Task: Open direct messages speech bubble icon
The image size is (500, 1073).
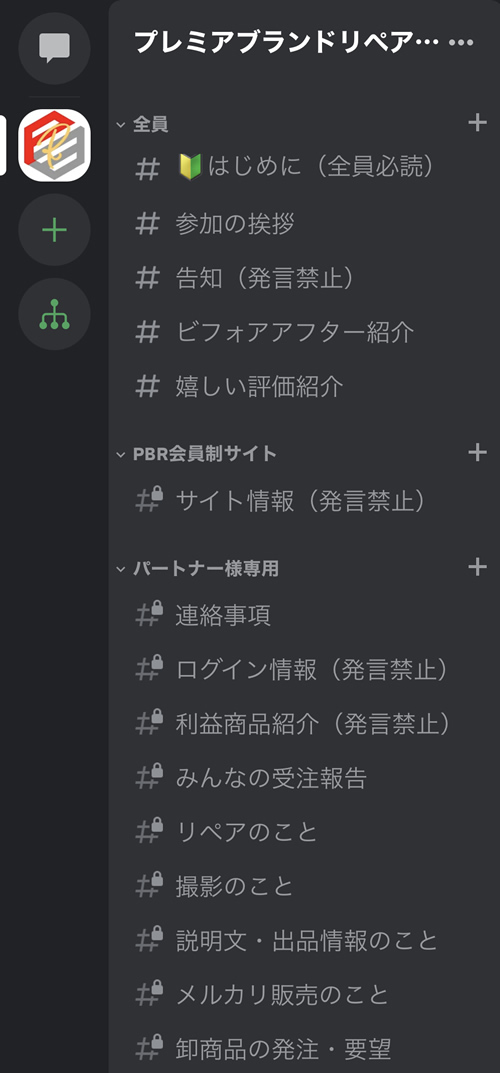Action: pyautogui.click(x=54, y=48)
